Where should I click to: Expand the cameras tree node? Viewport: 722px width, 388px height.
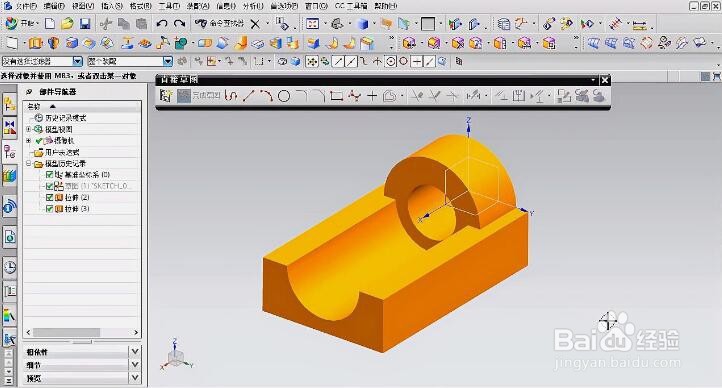pyautogui.click(x=29, y=141)
